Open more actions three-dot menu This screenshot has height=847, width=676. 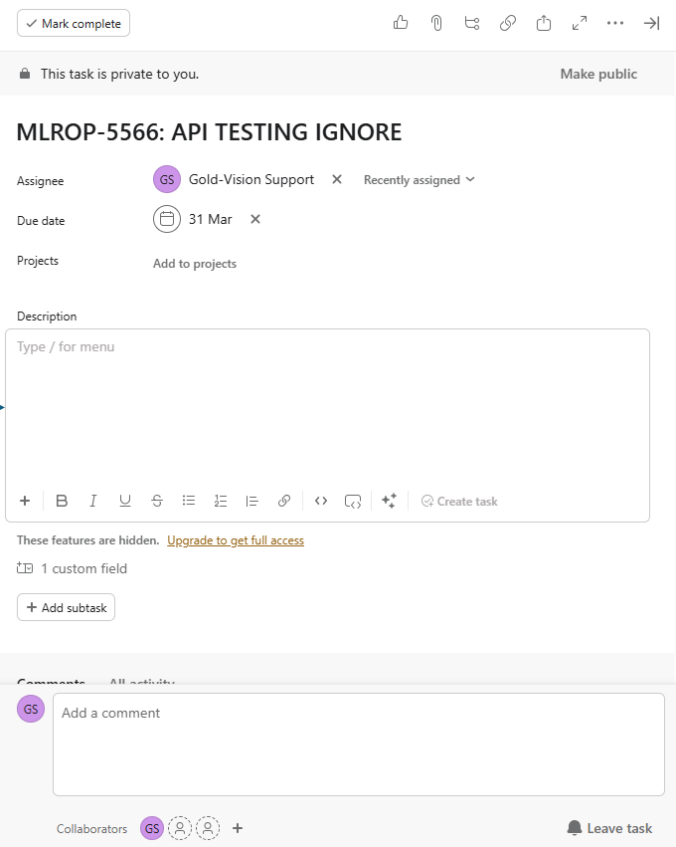click(x=615, y=23)
